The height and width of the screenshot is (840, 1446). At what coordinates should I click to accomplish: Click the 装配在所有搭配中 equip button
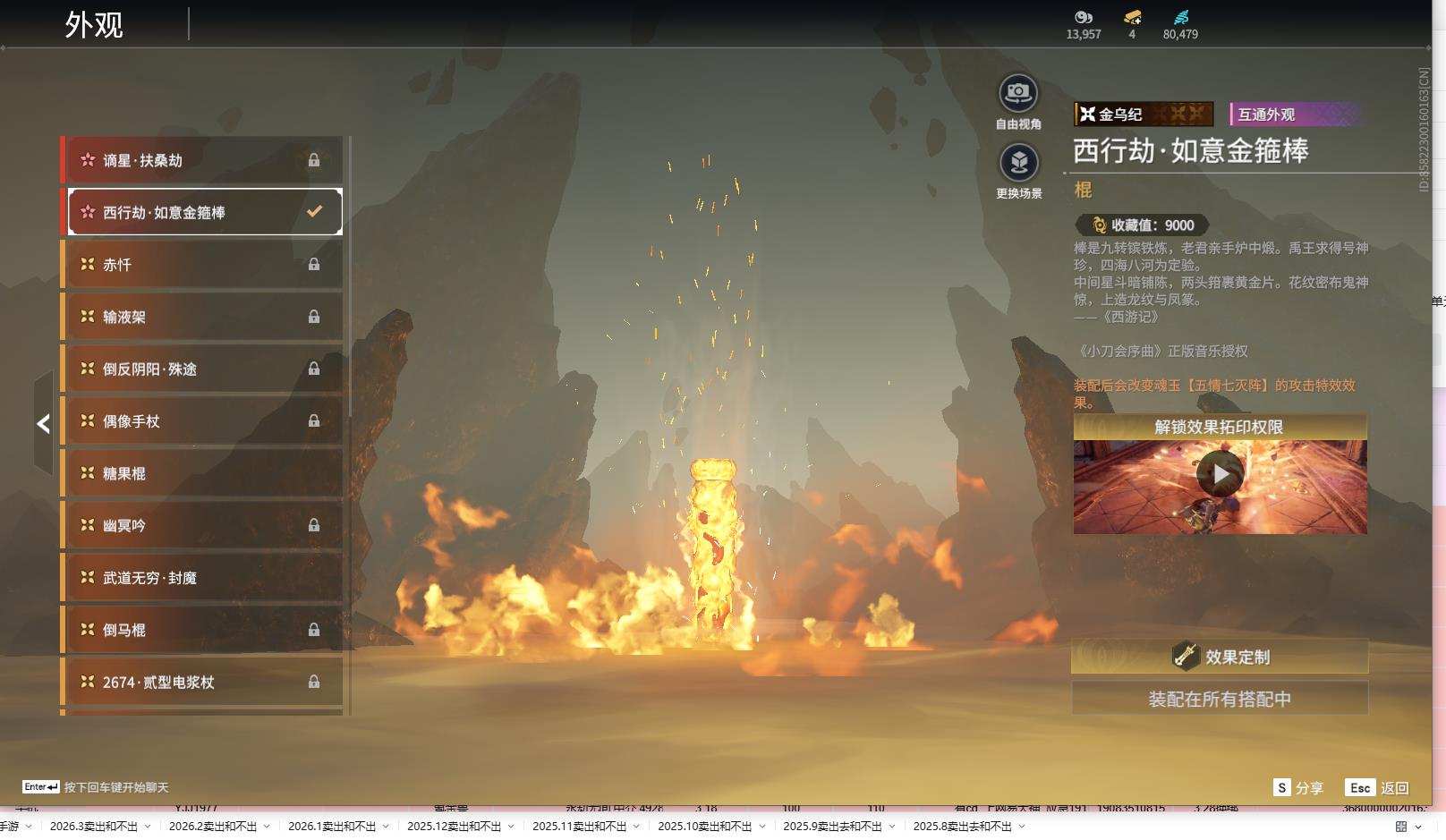(1220, 700)
